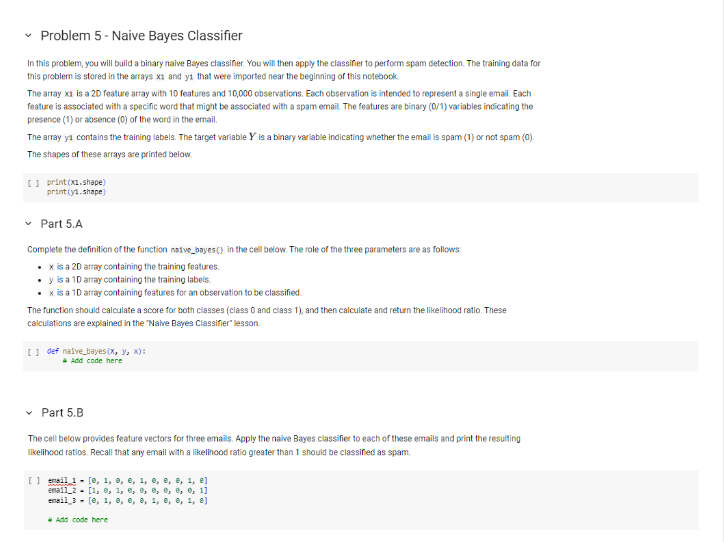Click the Add code here comment under naive_bayes
Image resolution: width=724 pixels, height=542 pixels.
point(92,361)
